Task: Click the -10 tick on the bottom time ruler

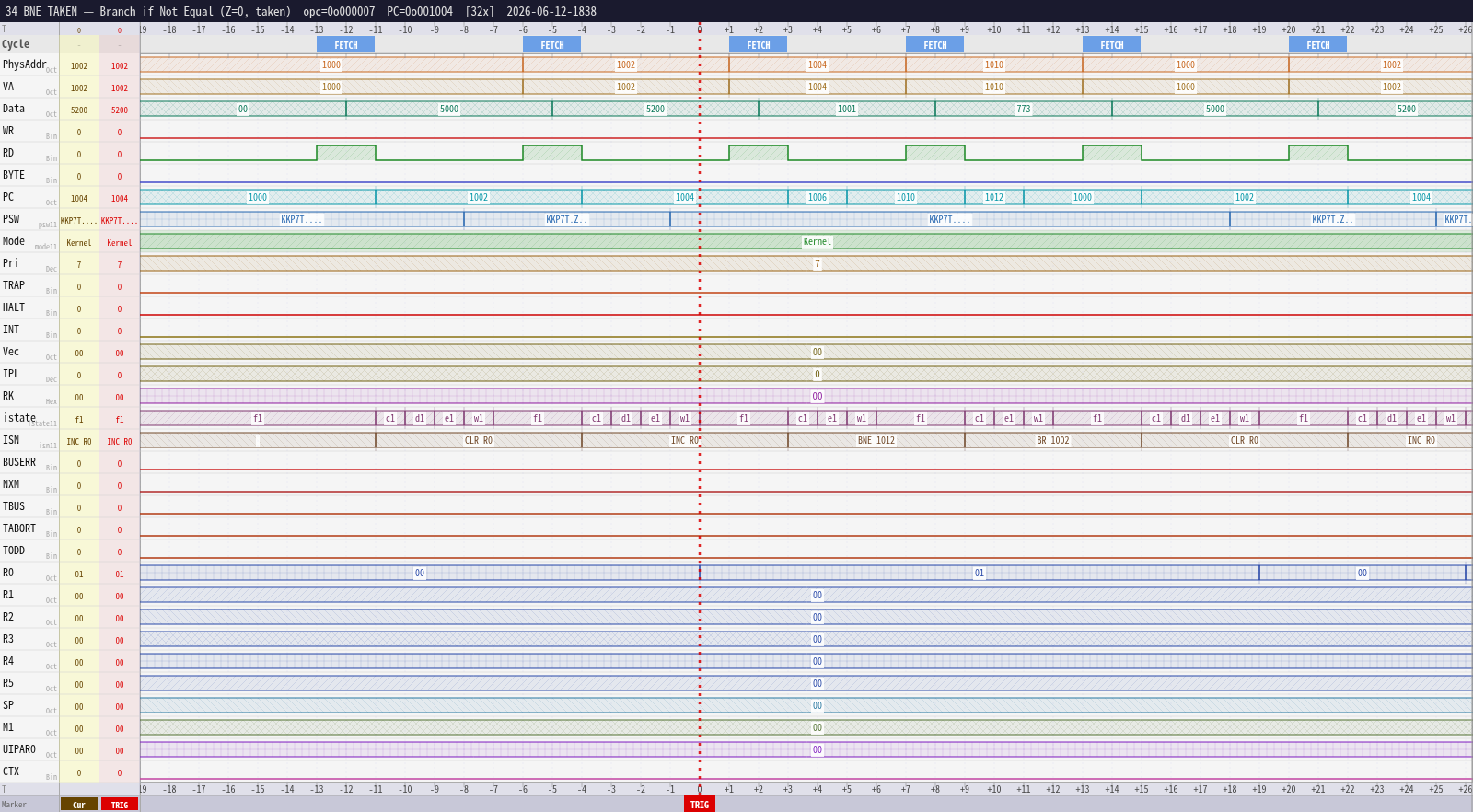Action: click(405, 789)
